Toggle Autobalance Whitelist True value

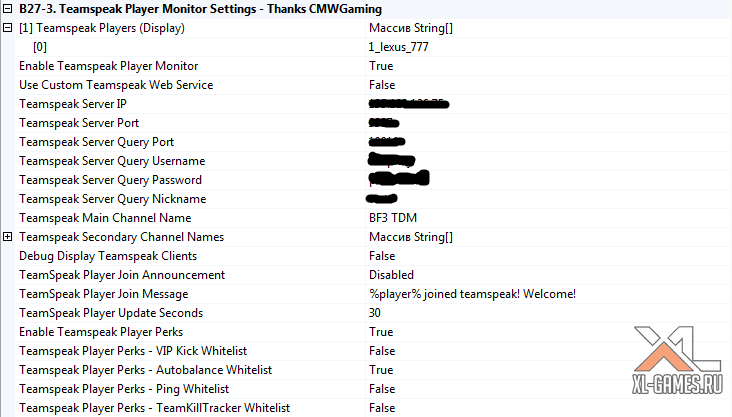click(381, 370)
